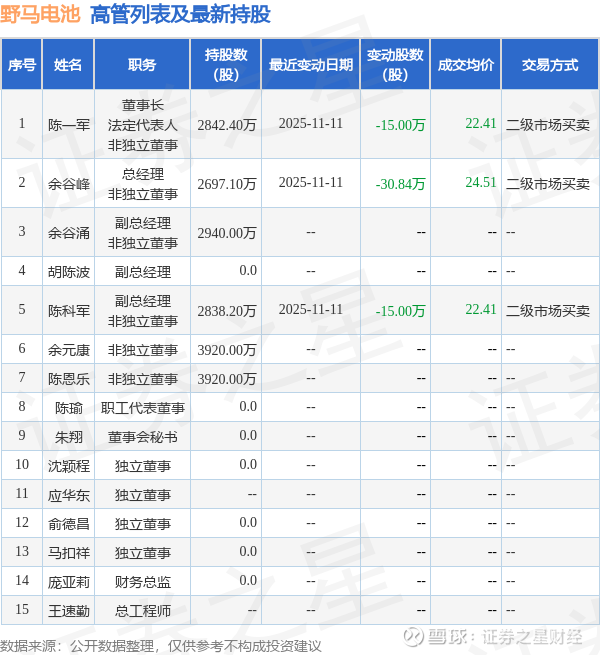Image resolution: width=600 pixels, height=655 pixels.
Task: Select the 持股数(股) column header
Action: [x=226, y=65]
